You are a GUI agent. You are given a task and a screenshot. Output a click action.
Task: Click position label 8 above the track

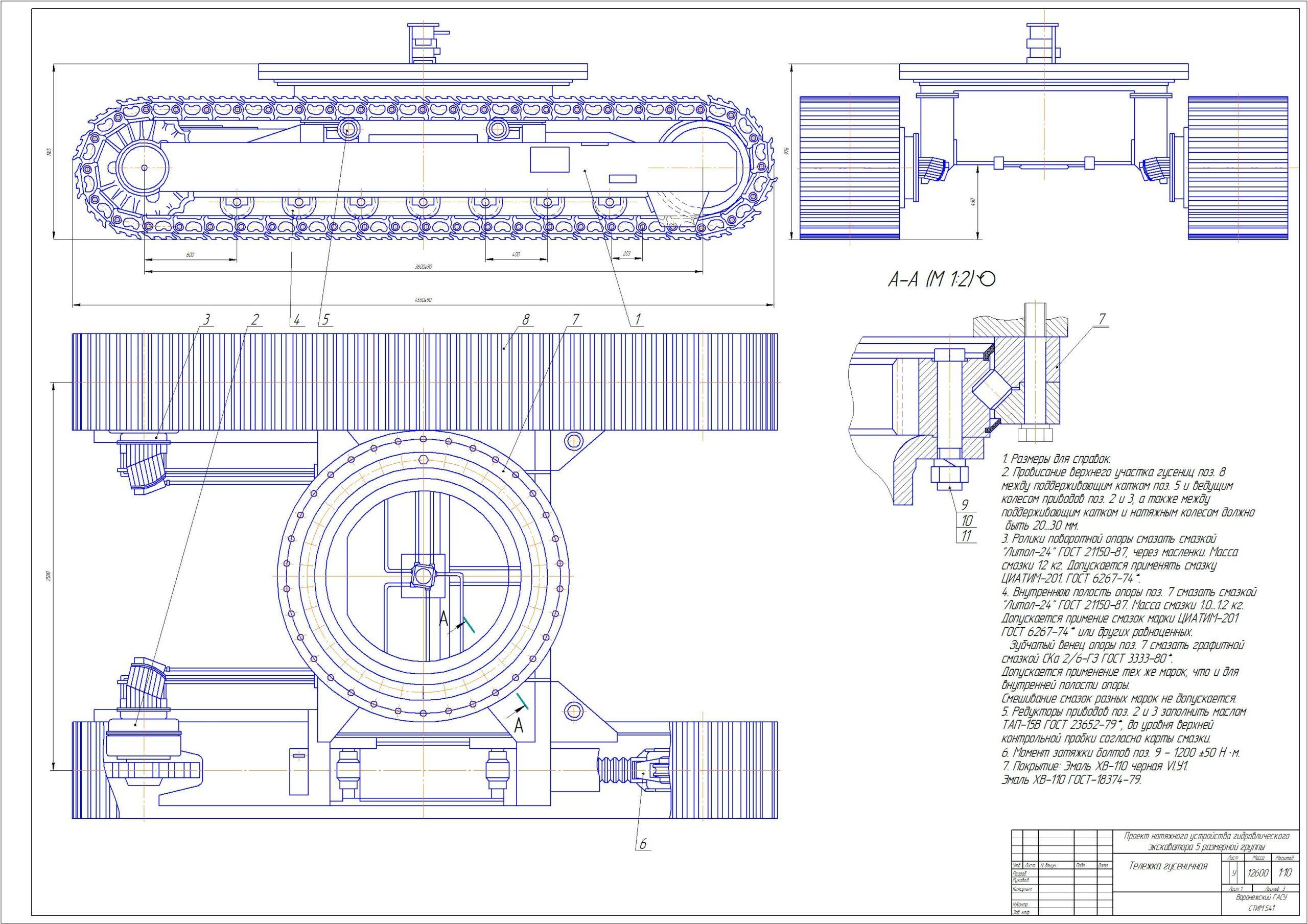click(525, 319)
